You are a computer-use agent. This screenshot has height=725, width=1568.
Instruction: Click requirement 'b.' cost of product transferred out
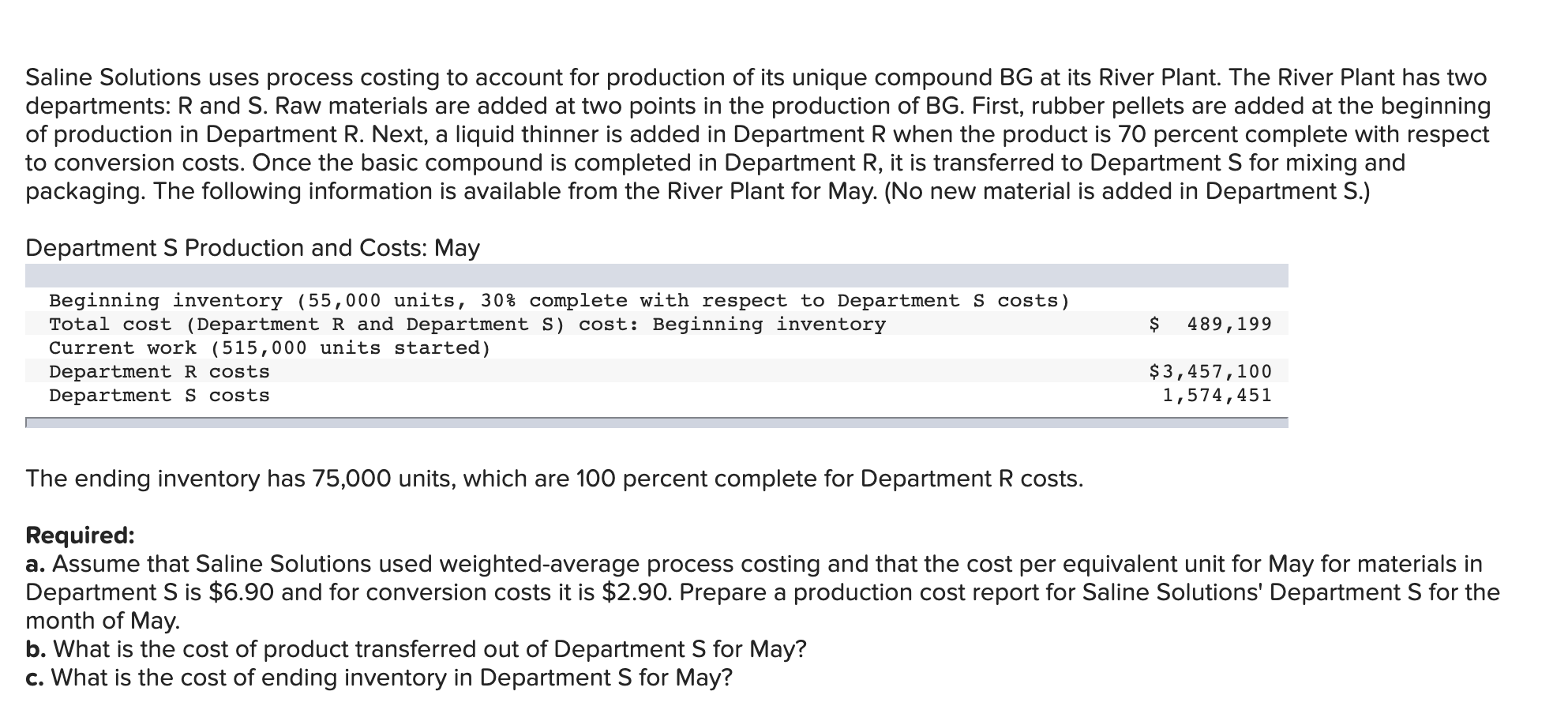point(416,649)
